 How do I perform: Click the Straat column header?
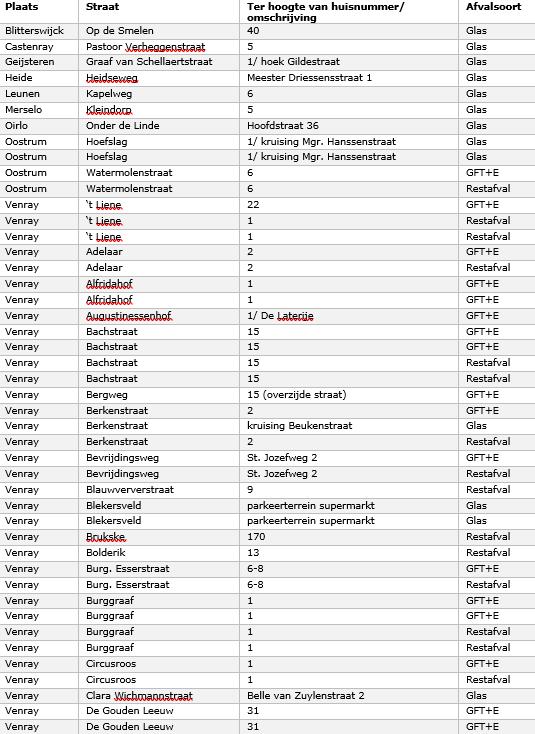pyautogui.click(x=103, y=7)
